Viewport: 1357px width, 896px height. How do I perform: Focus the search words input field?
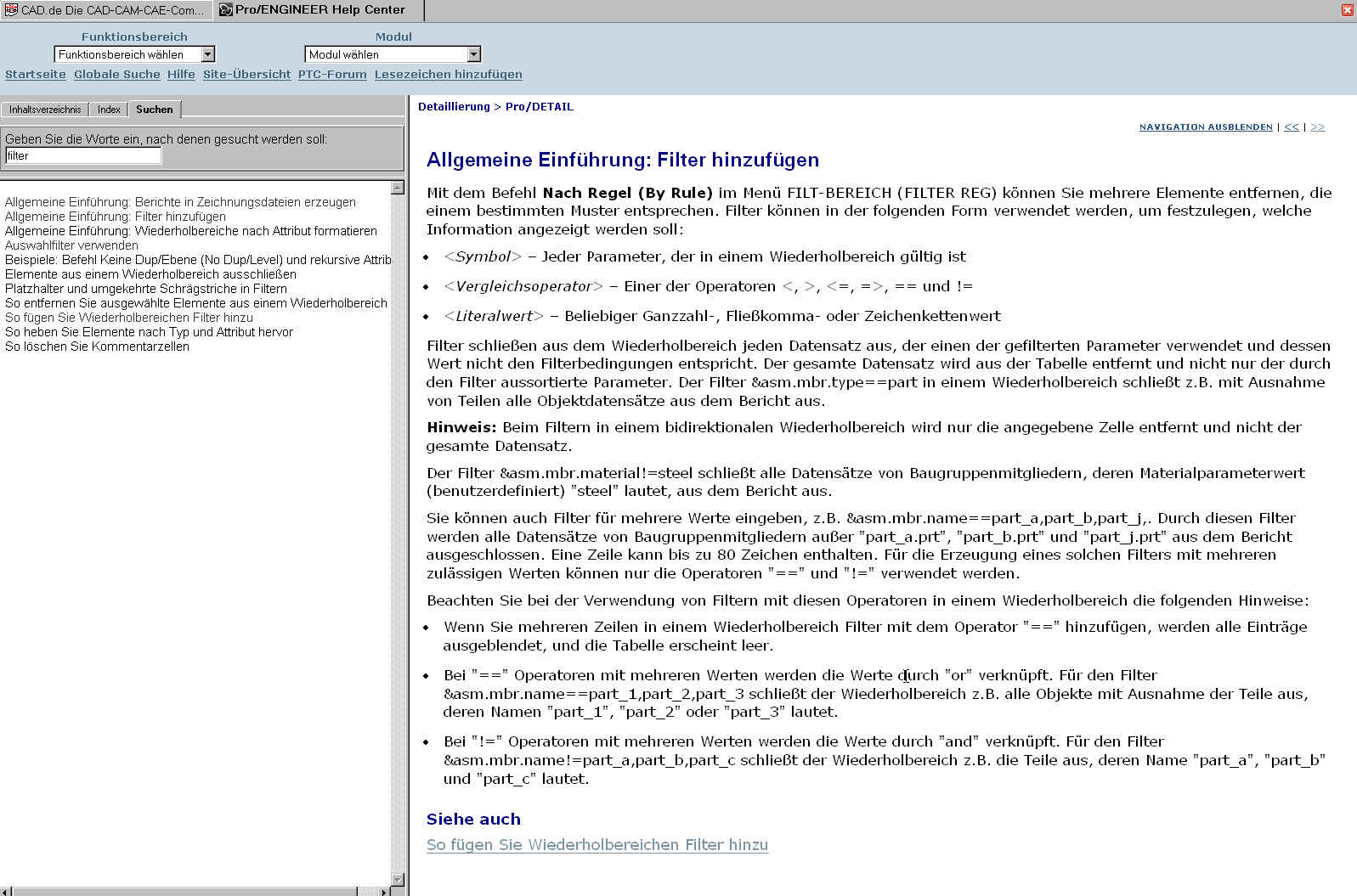point(83,155)
